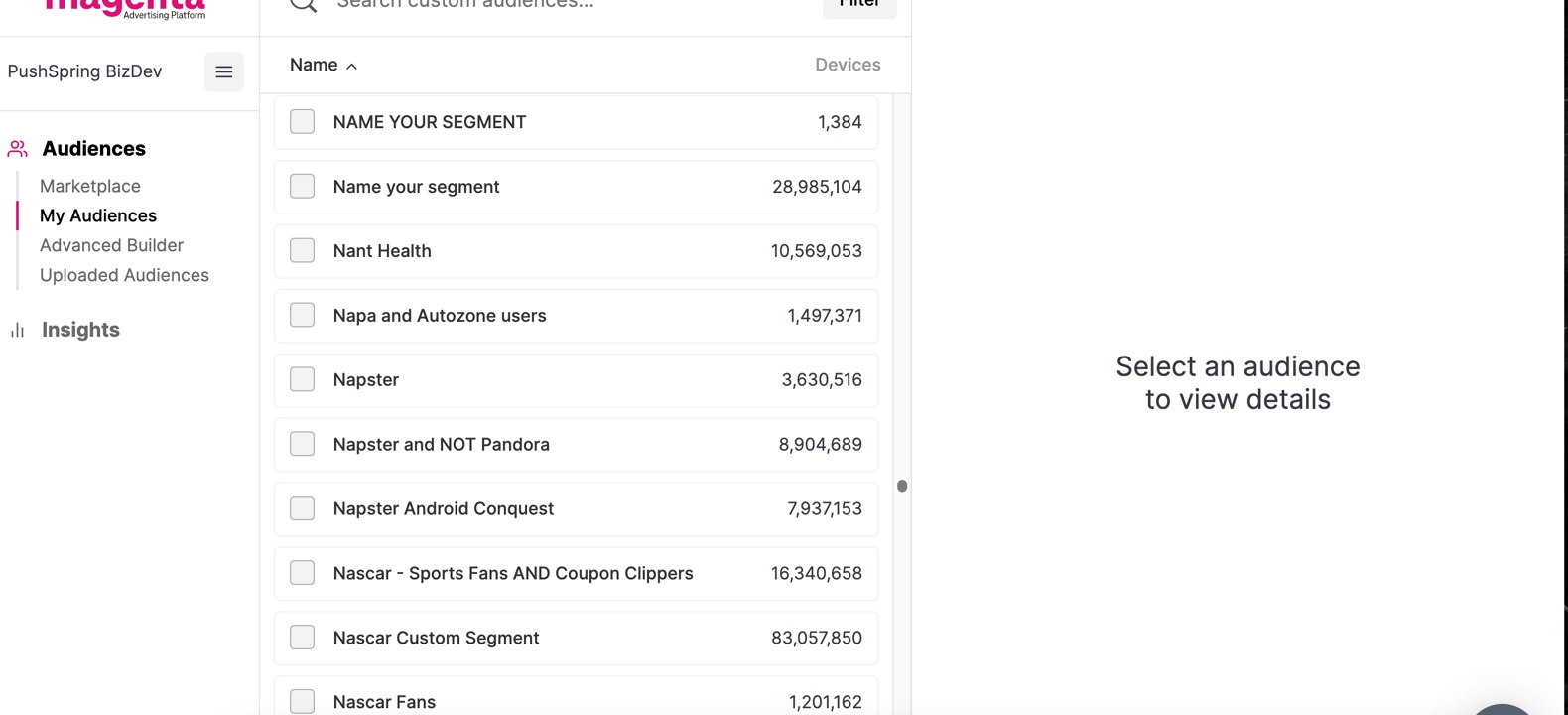The height and width of the screenshot is (715, 1568).
Task: Click the Audiences people icon
Action: [x=18, y=149]
